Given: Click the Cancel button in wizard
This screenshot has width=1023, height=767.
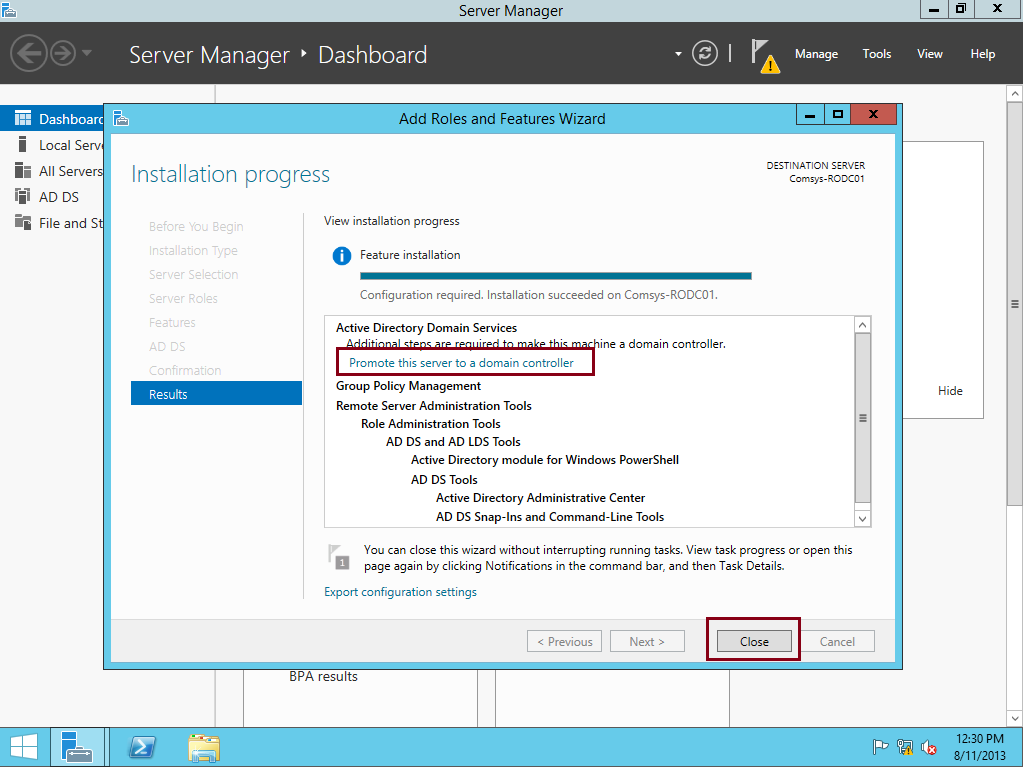Looking at the screenshot, I should [x=837, y=642].
